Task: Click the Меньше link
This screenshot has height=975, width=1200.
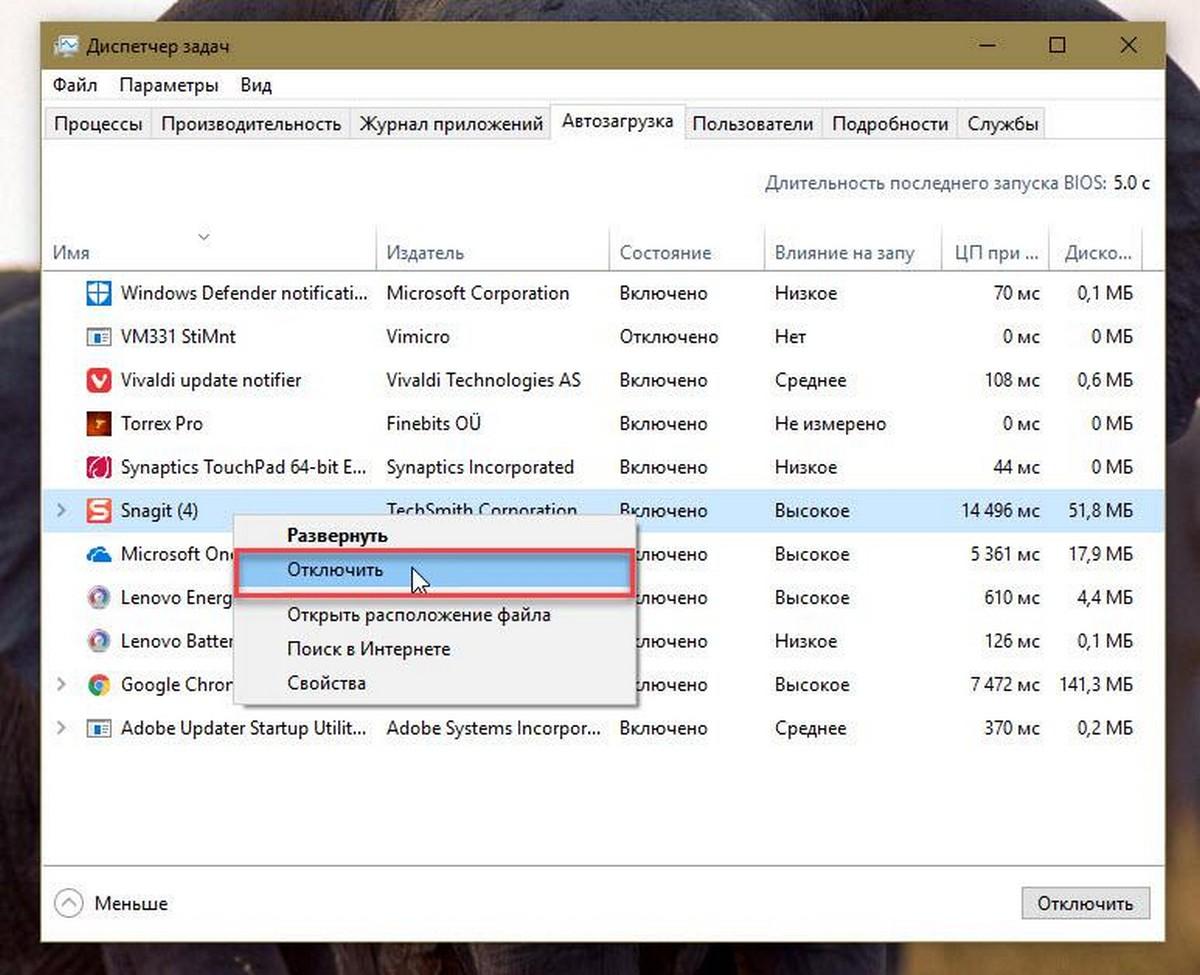Action: 131,903
